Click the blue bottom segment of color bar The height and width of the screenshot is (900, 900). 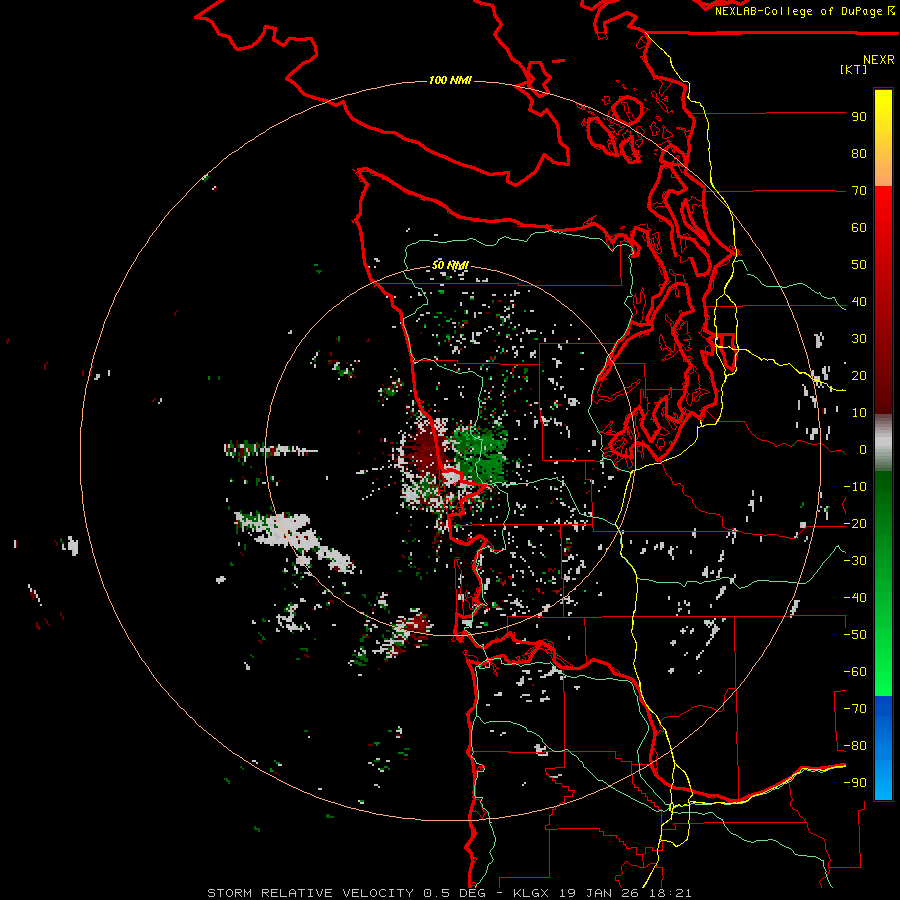coord(883,748)
